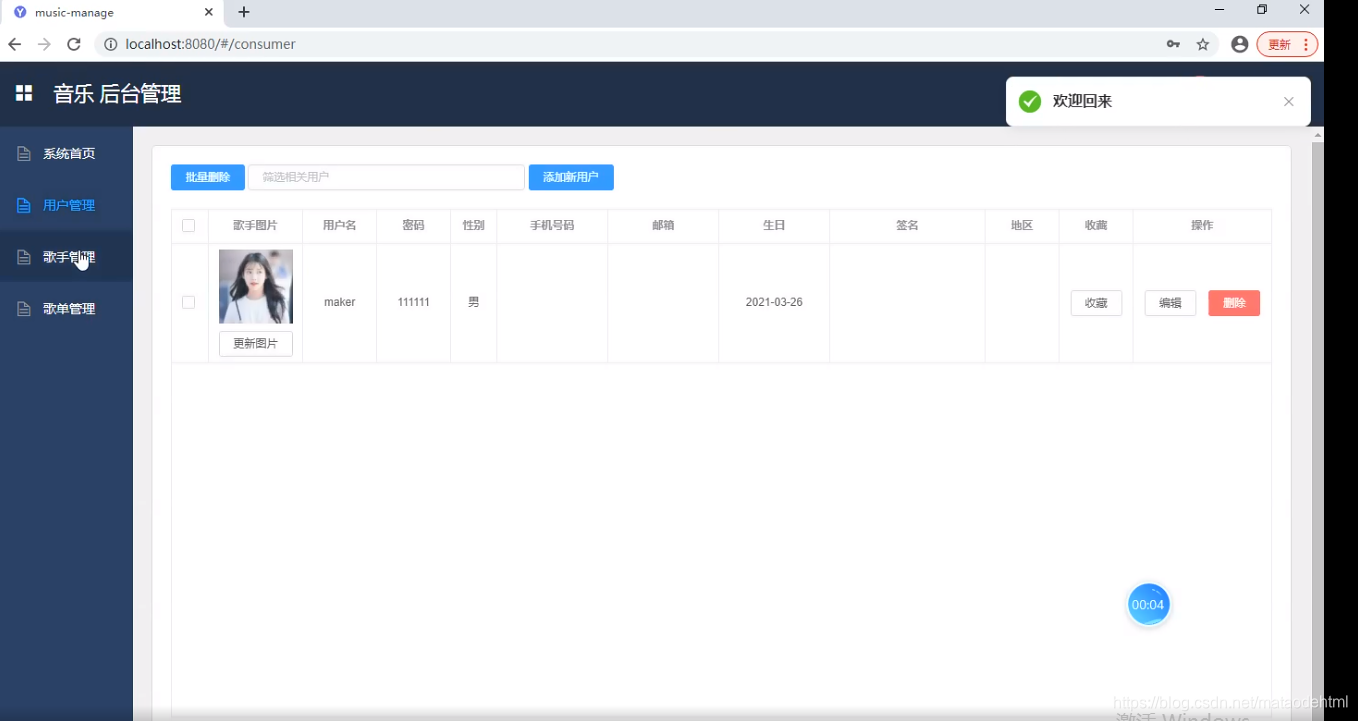Click the 收藏 column header
This screenshot has width=1358, height=721.
(1096, 226)
